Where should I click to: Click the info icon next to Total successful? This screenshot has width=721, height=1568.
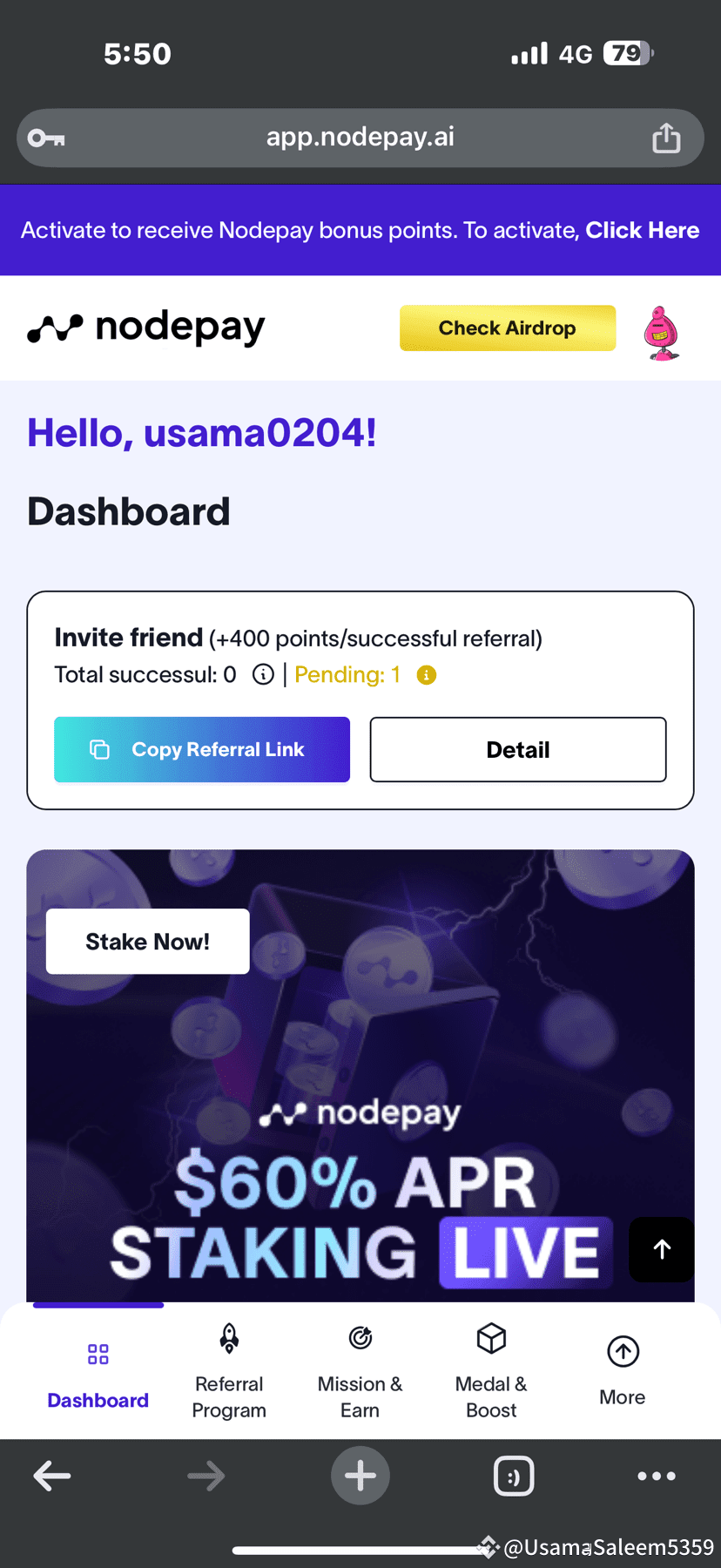point(263,674)
